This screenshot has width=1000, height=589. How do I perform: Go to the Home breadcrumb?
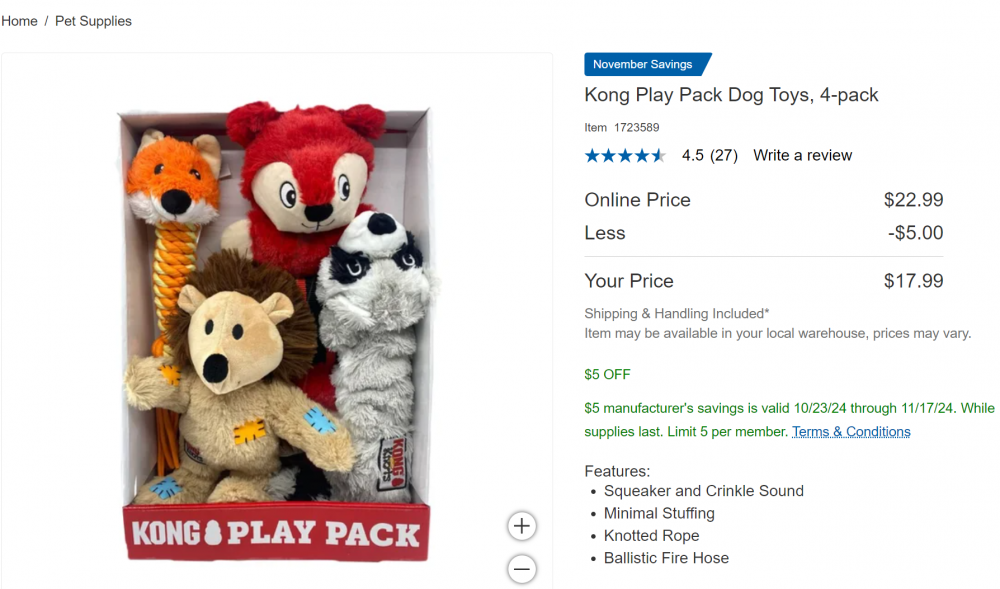click(19, 21)
